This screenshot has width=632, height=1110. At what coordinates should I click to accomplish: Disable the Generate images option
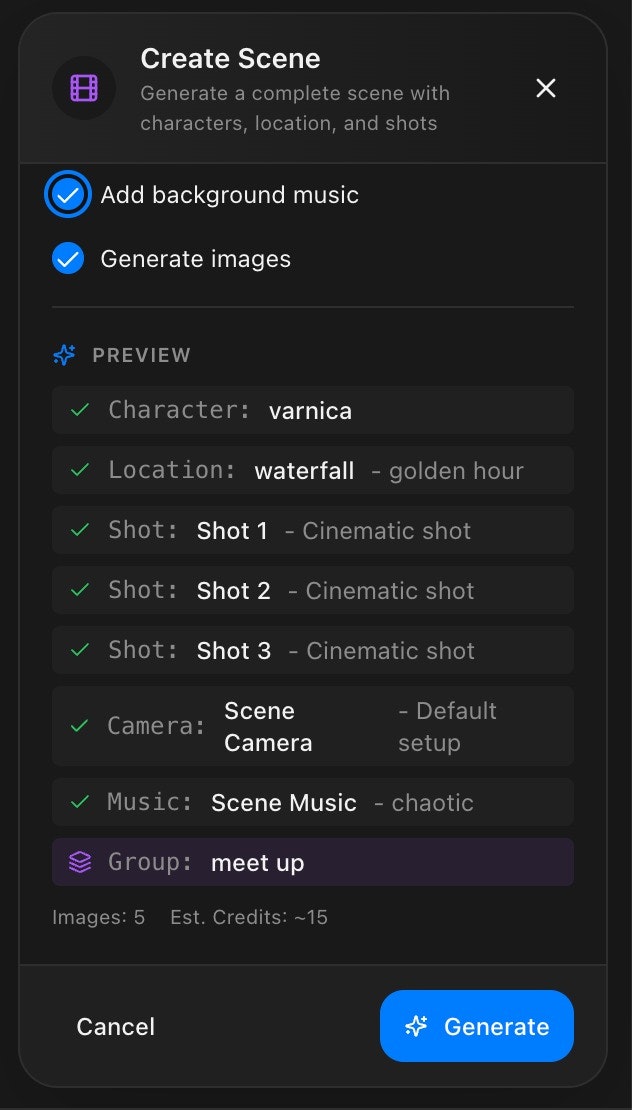[x=67, y=258]
